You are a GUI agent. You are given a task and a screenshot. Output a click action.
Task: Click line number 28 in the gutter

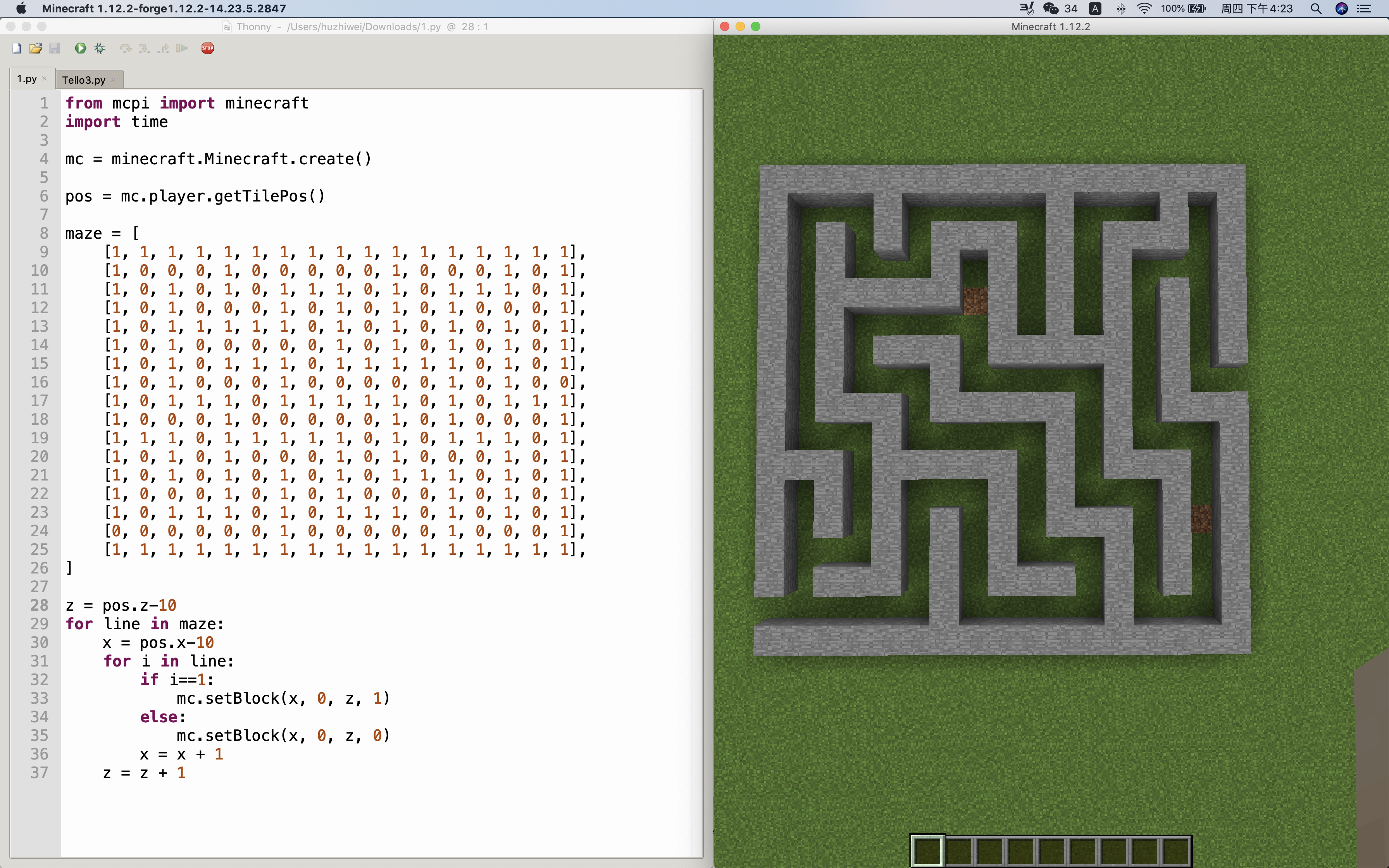click(x=40, y=605)
